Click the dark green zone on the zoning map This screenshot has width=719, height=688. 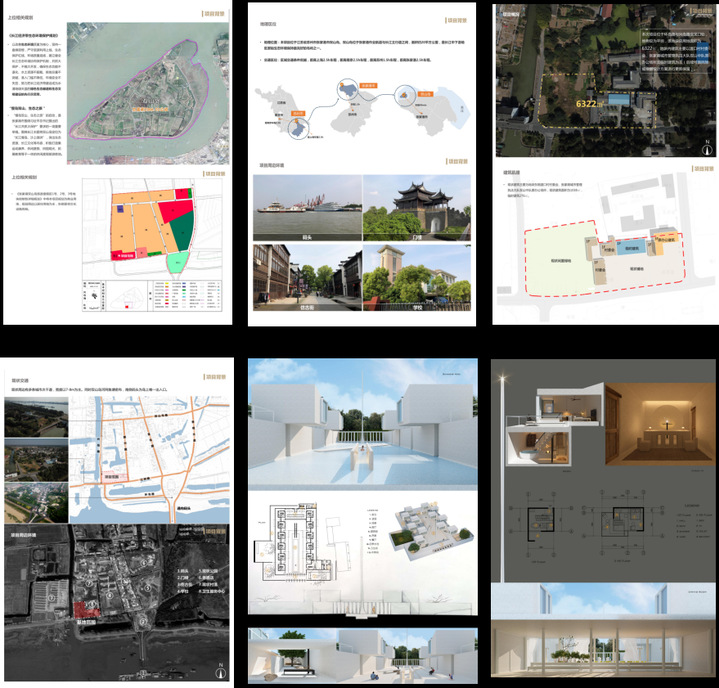[183, 232]
